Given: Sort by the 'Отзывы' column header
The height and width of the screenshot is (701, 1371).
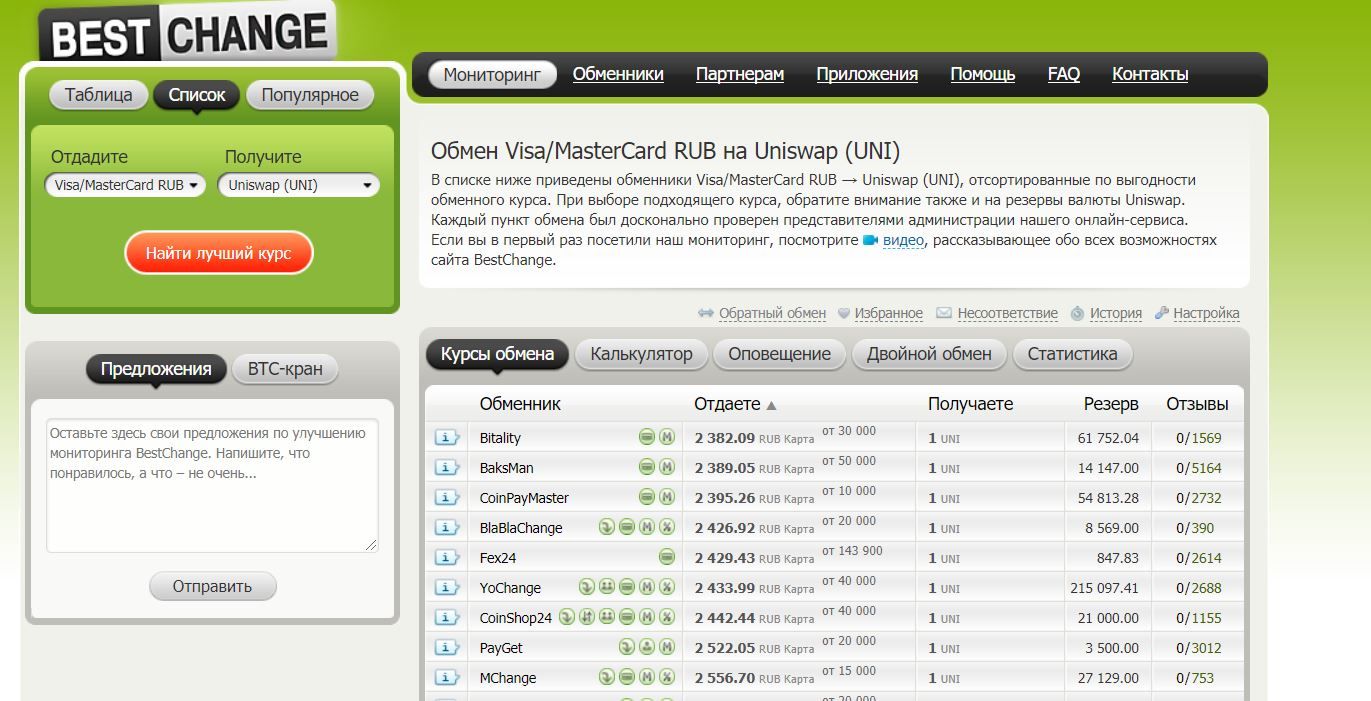Looking at the screenshot, I should (x=1197, y=404).
